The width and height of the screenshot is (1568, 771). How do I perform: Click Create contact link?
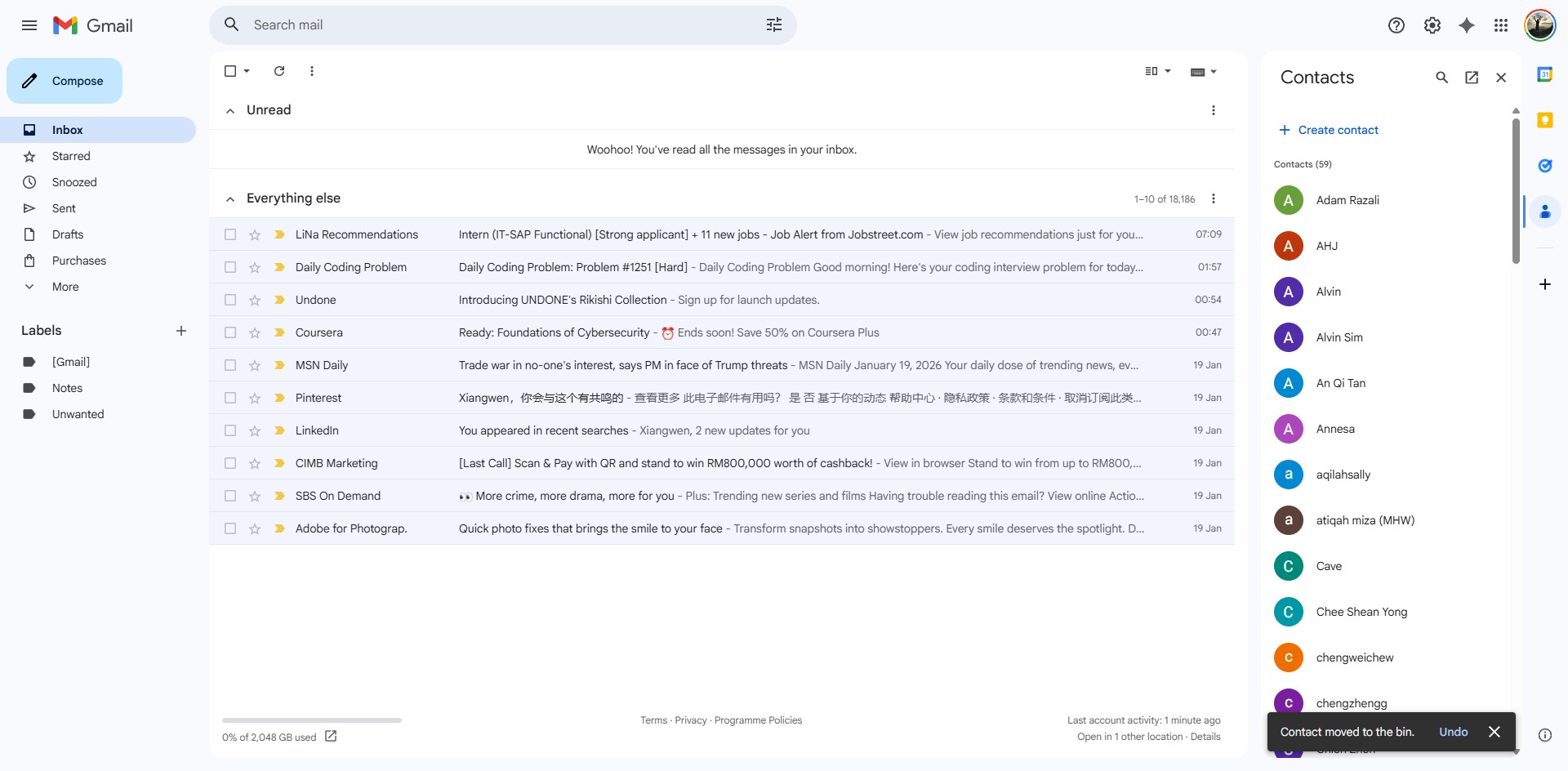[x=1338, y=130]
